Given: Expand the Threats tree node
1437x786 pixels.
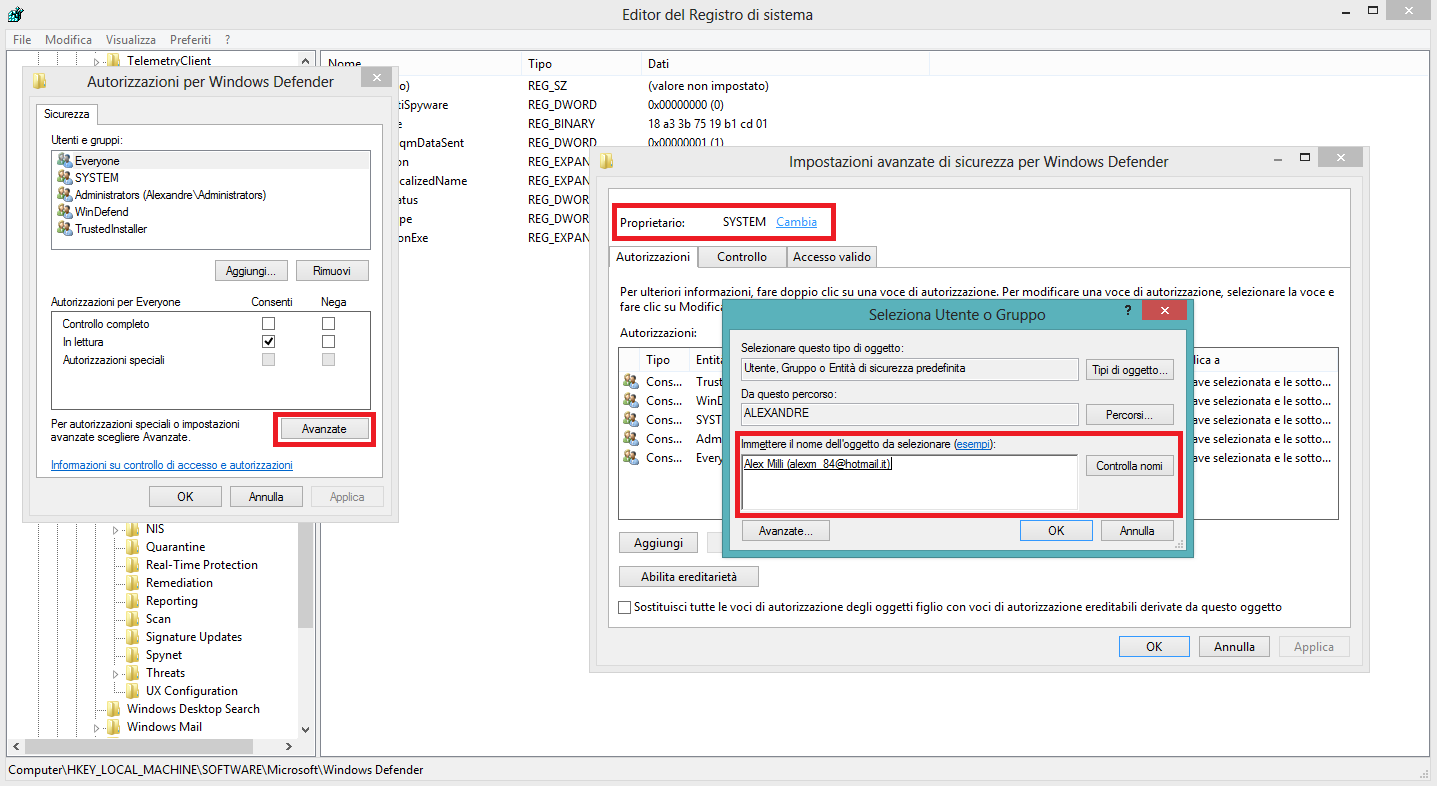Looking at the screenshot, I should point(116,673).
